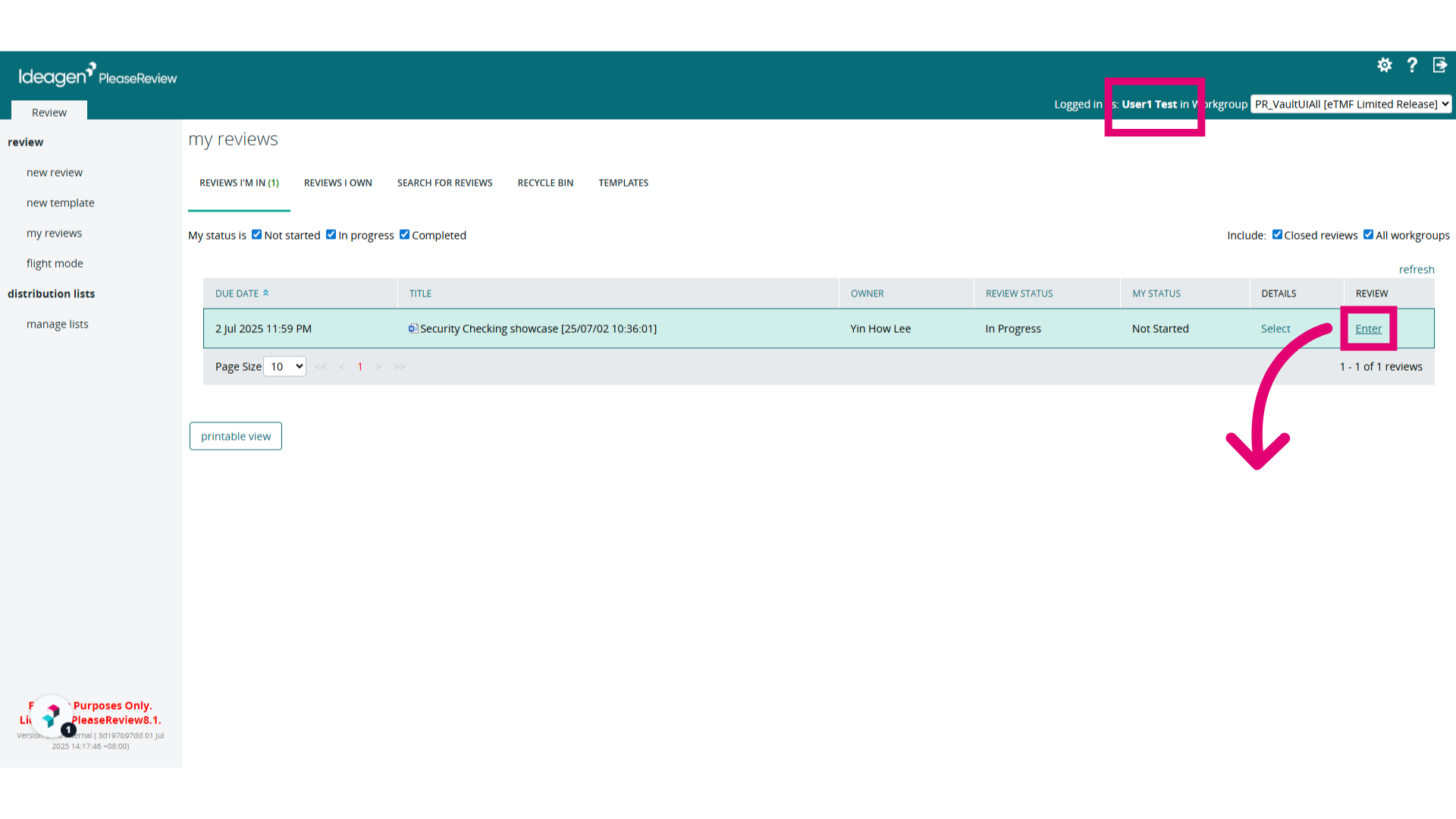
Task: Click the Enter link for the review
Action: [1369, 328]
